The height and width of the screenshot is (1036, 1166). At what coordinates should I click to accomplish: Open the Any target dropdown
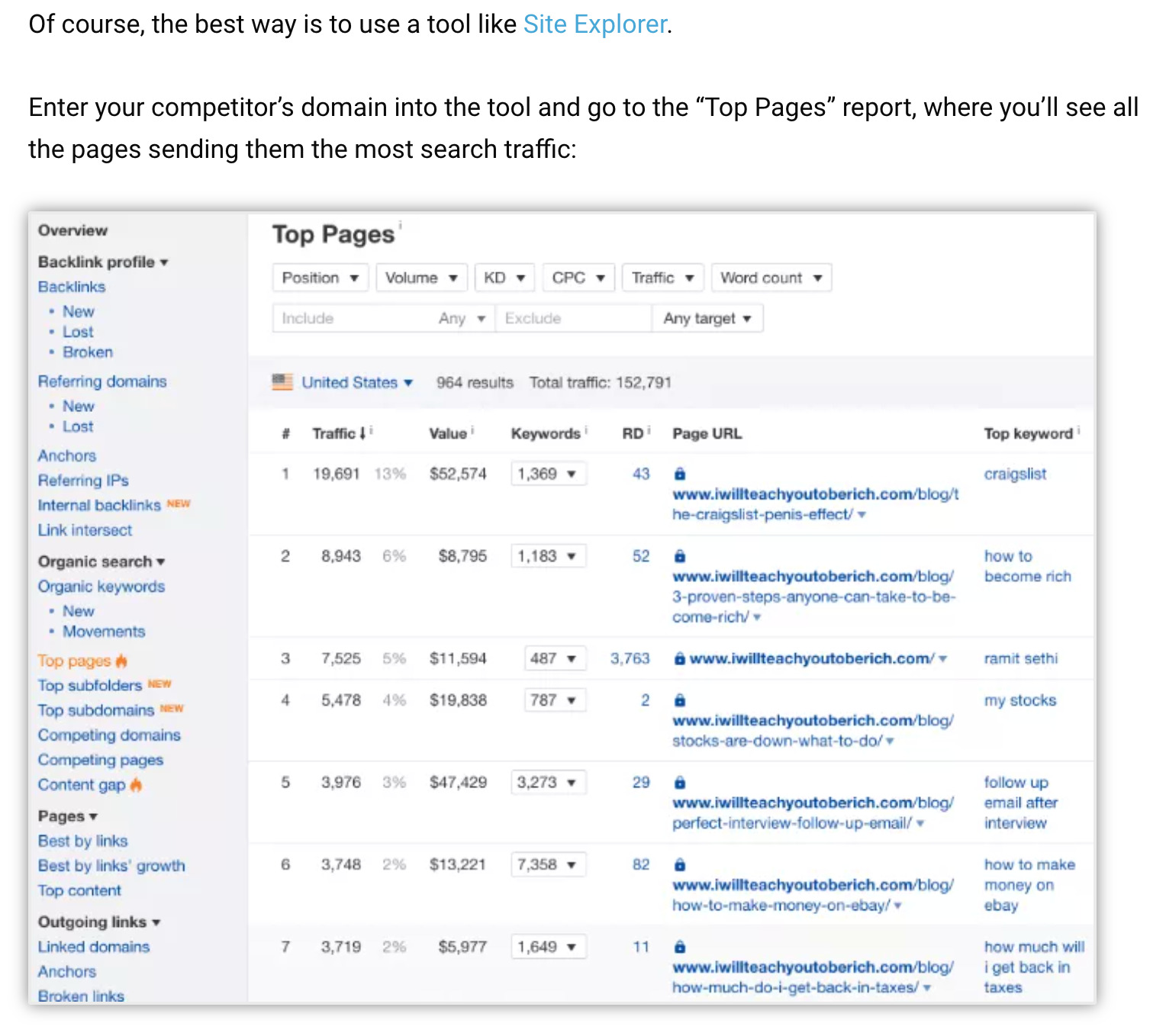(707, 318)
